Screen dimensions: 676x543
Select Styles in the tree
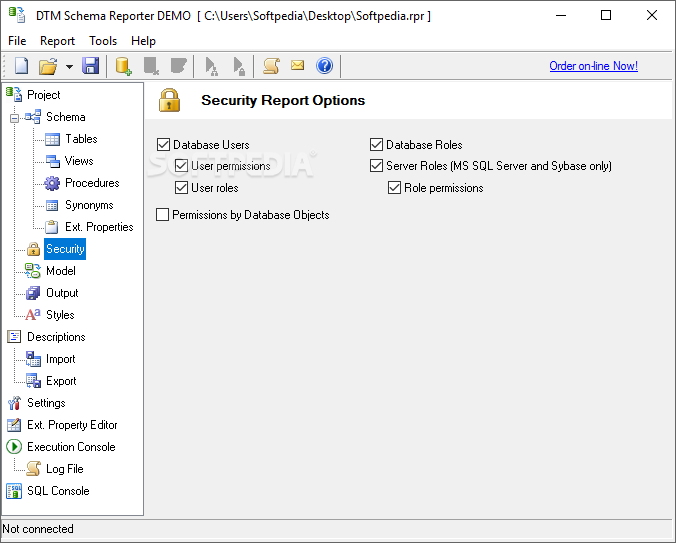pos(60,315)
